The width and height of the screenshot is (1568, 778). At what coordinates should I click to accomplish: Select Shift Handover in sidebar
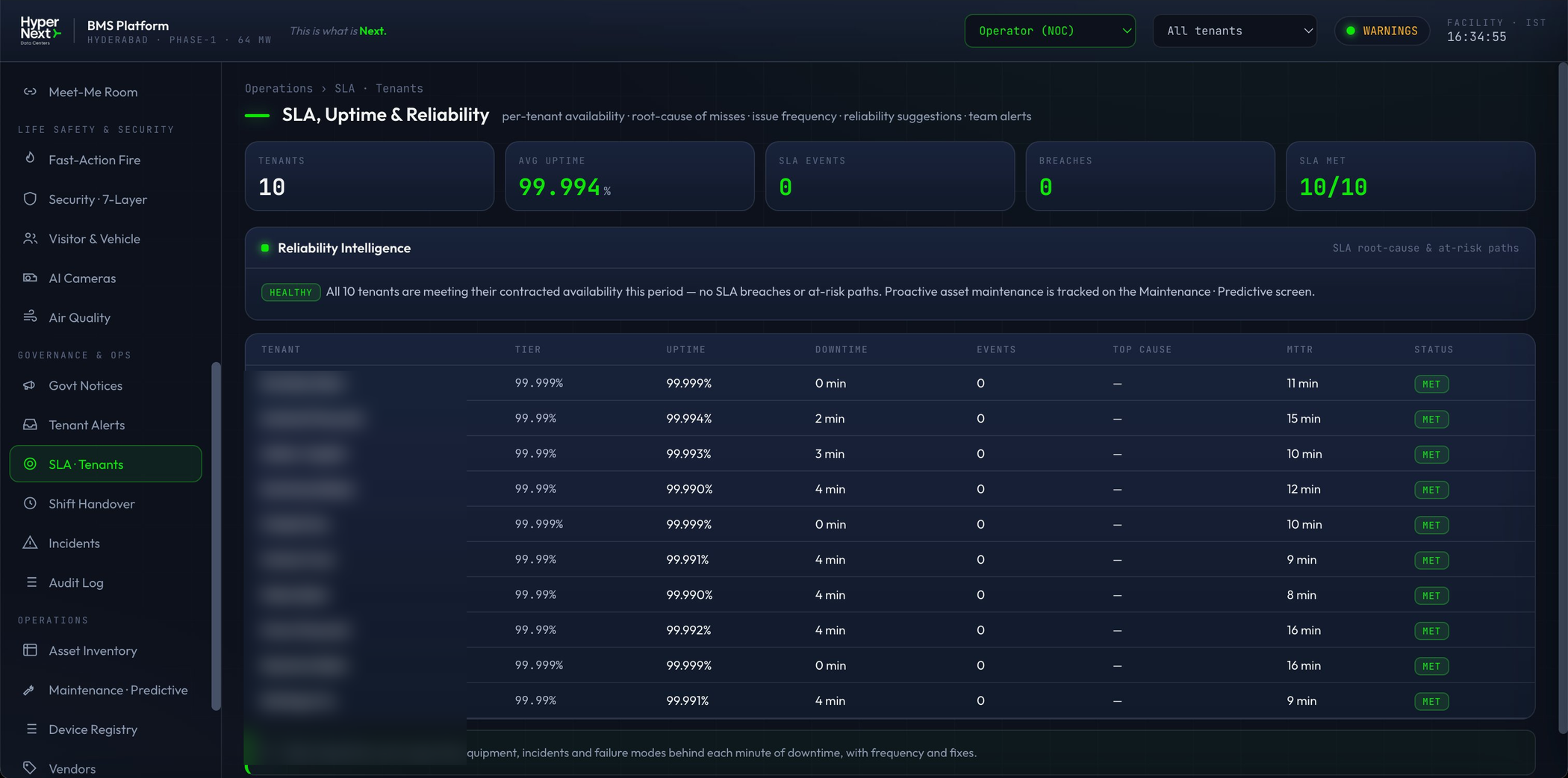pos(105,504)
